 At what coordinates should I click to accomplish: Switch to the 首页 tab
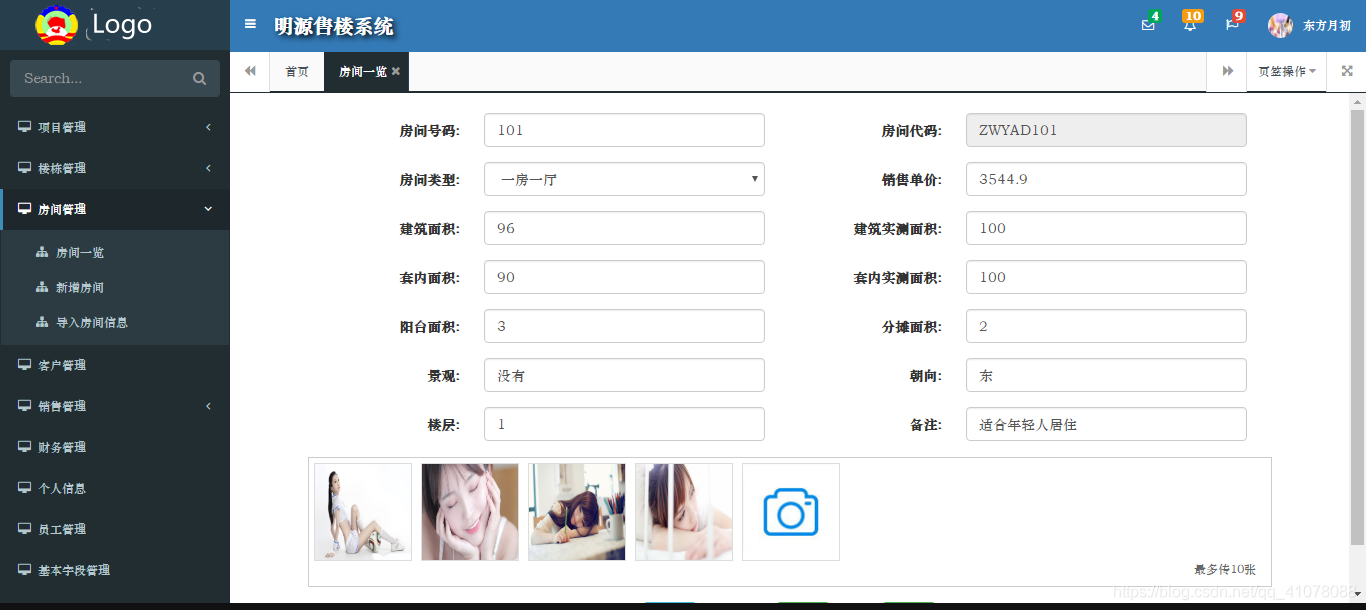click(297, 71)
